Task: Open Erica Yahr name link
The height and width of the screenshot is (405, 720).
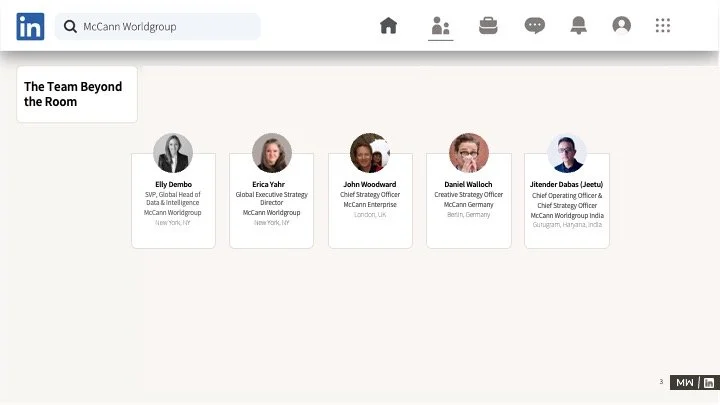Action: (x=269, y=184)
